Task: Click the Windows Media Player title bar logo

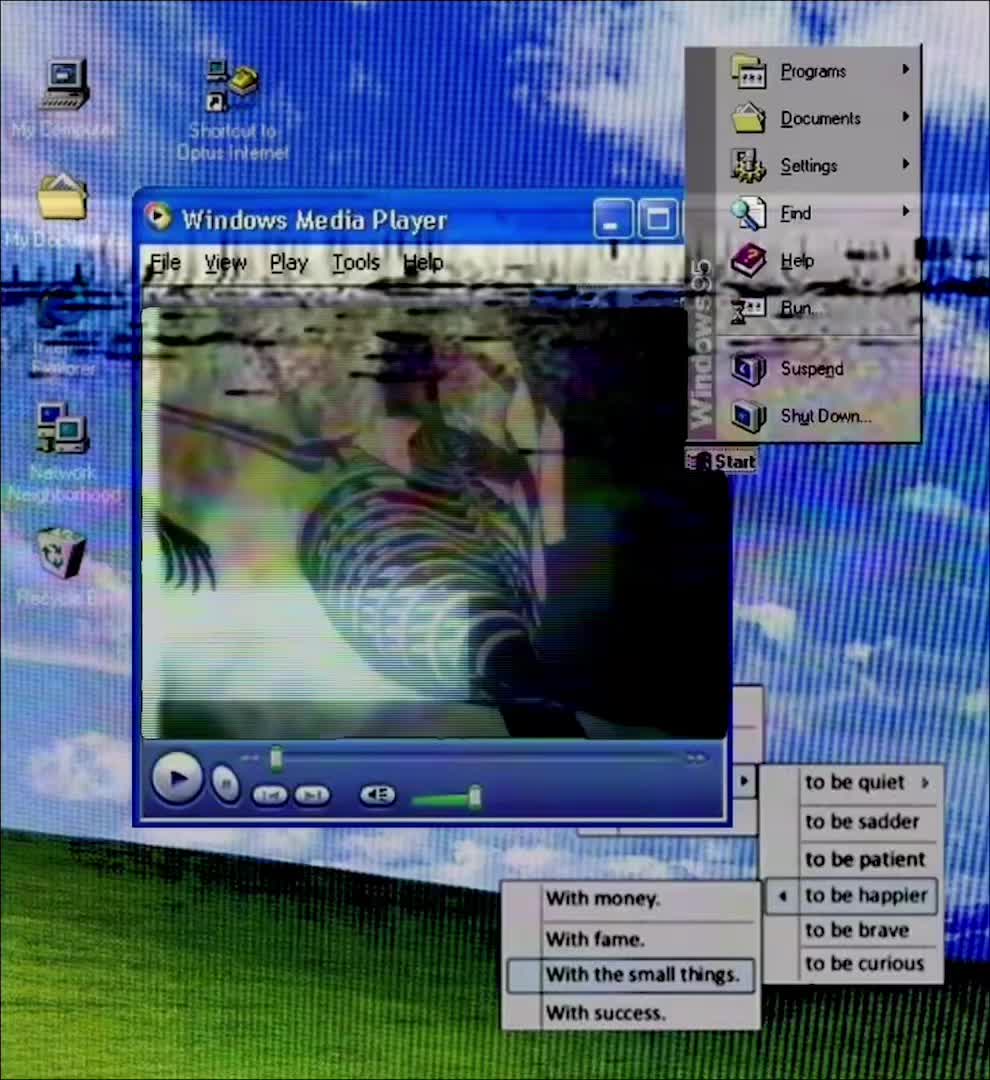Action: coord(158,218)
